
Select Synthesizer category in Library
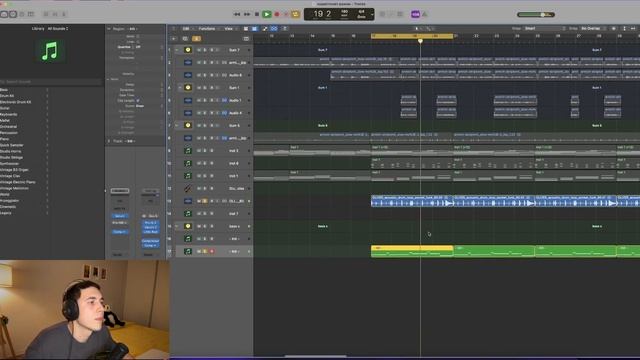pos(10,164)
